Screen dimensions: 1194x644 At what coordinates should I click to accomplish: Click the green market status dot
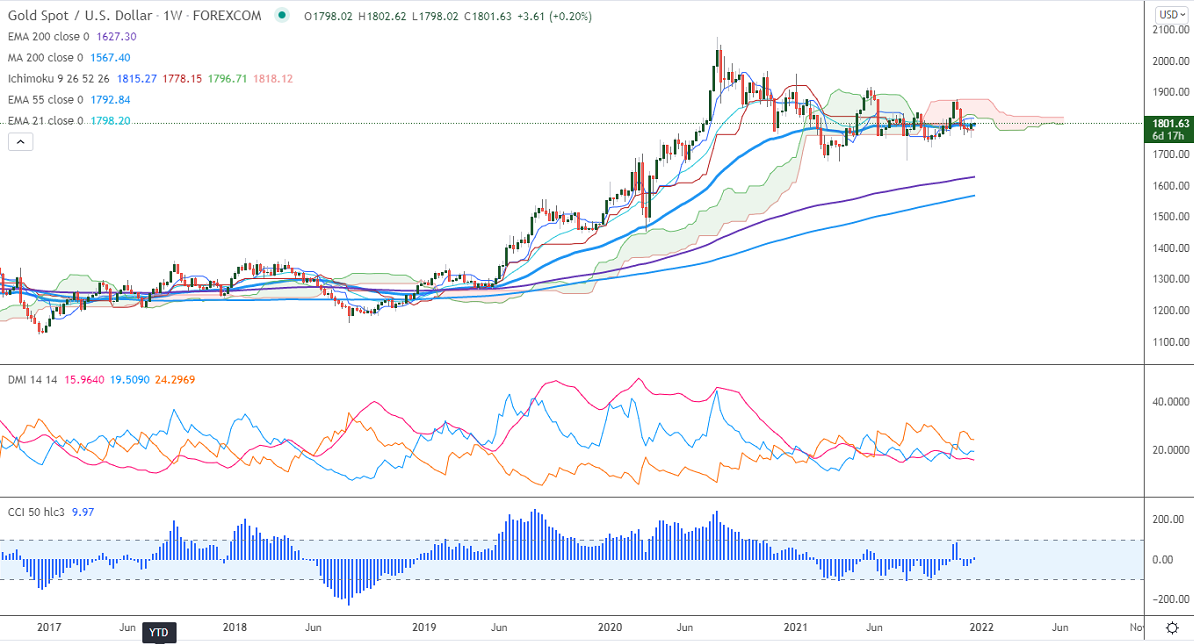click(x=282, y=15)
